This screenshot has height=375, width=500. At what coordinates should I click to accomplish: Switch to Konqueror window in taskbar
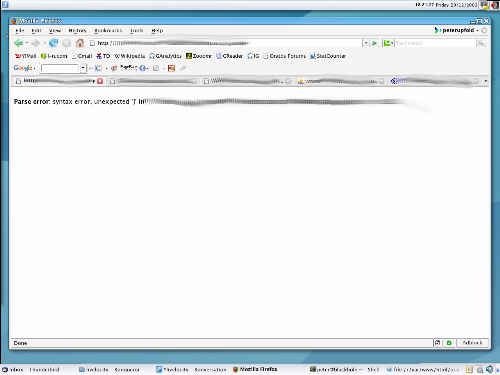pyautogui.click(x=110, y=370)
